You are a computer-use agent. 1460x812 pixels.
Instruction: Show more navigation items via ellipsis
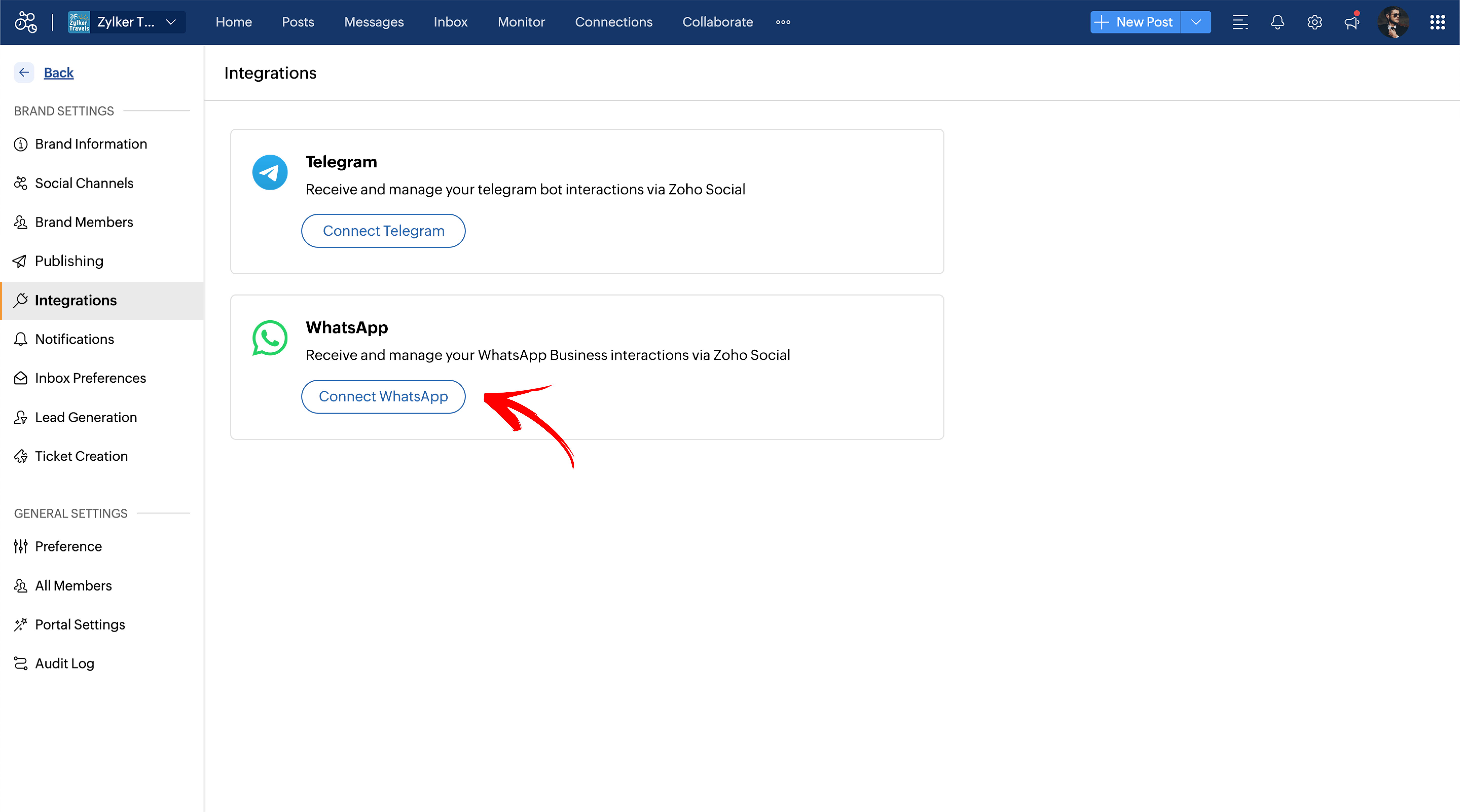[x=783, y=22]
